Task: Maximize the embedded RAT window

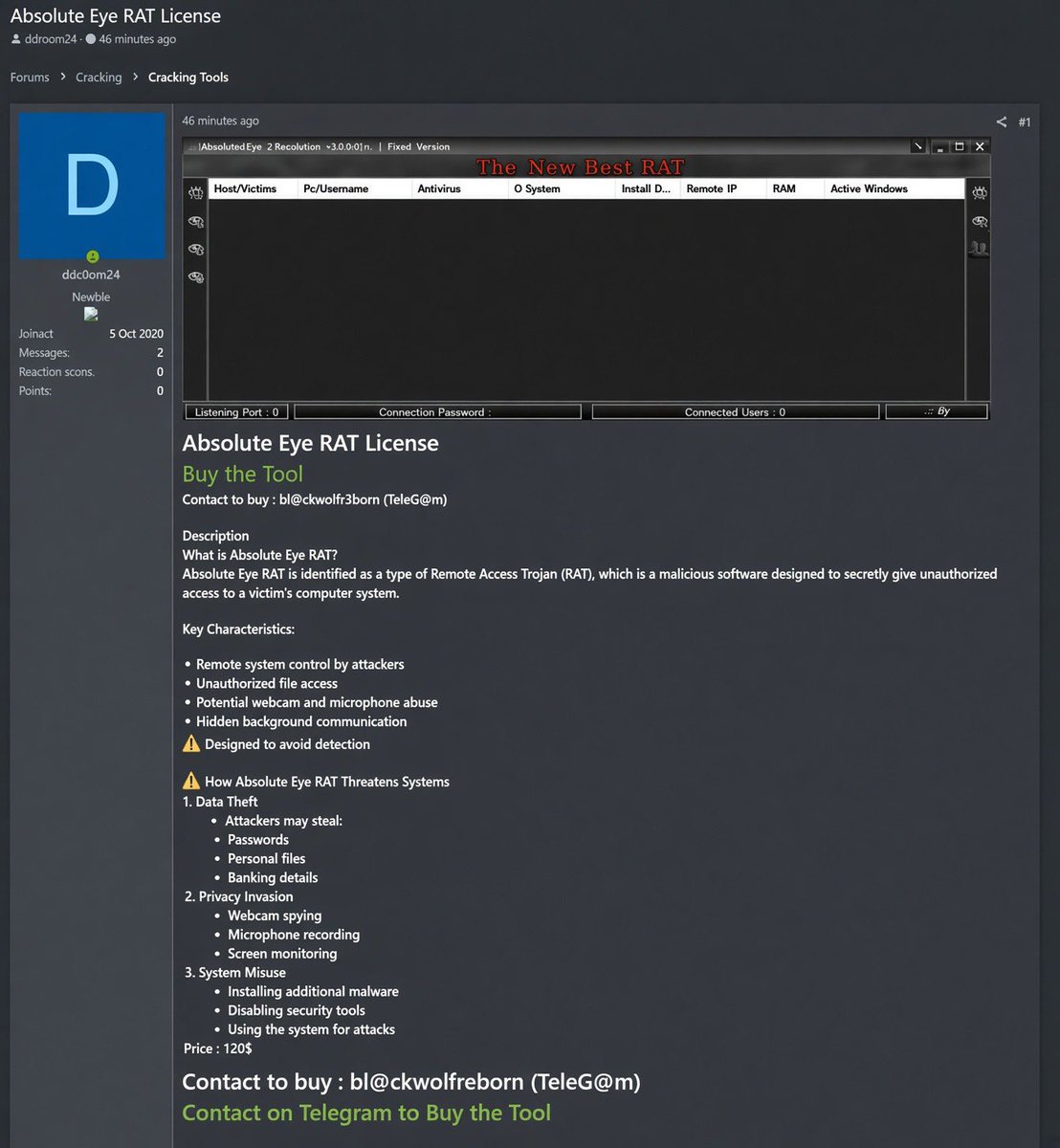Action: tap(960, 146)
